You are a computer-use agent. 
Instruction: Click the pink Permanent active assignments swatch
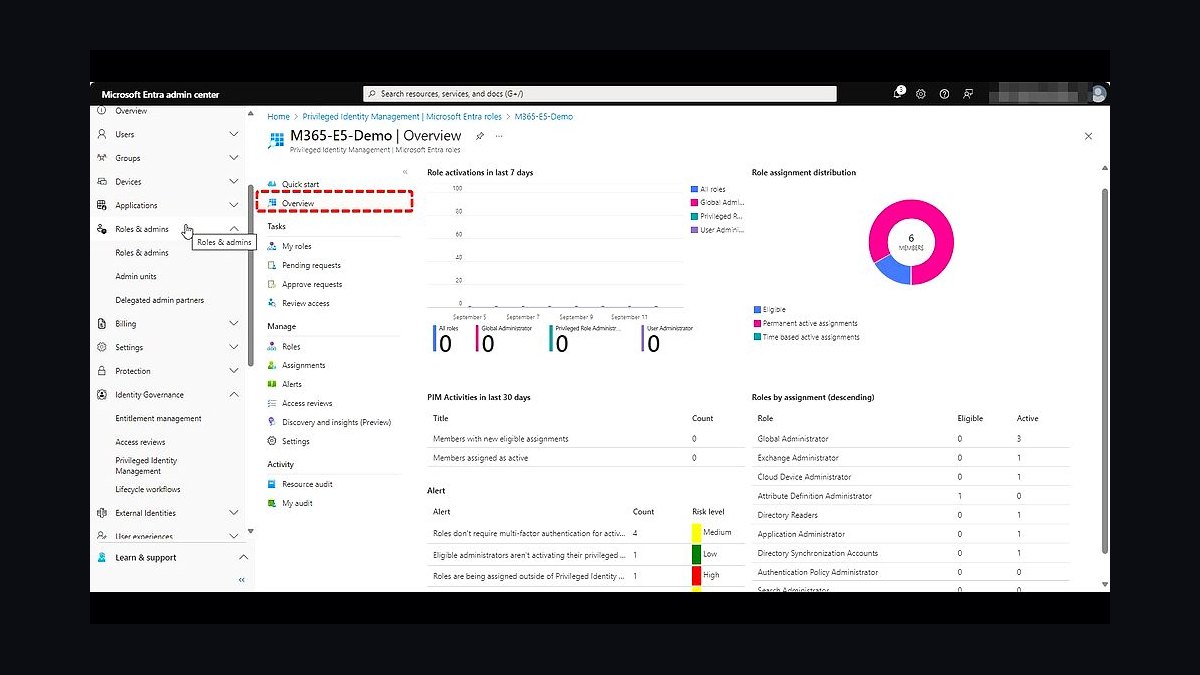[x=756, y=323]
